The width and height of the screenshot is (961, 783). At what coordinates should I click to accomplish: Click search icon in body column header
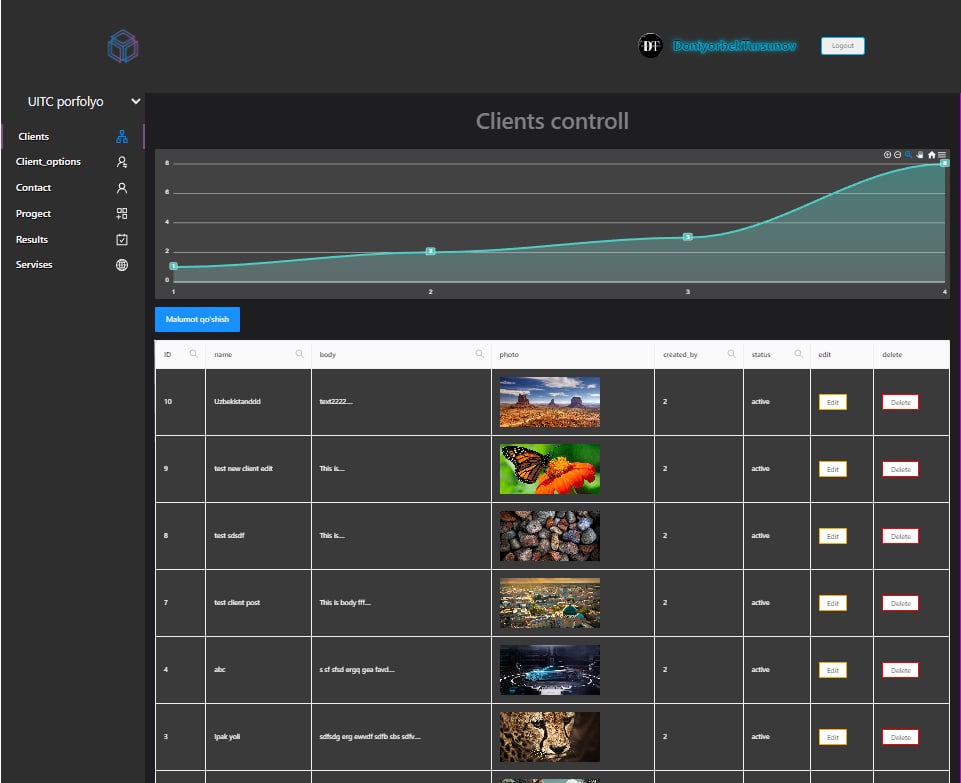tap(480, 354)
